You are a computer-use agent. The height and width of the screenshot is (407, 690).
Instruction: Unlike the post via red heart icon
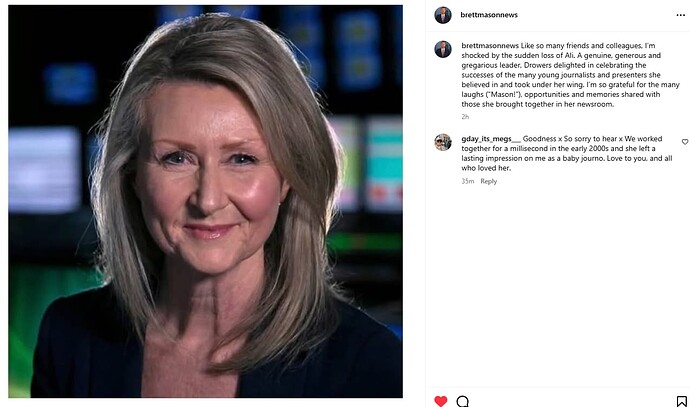pos(440,401)
